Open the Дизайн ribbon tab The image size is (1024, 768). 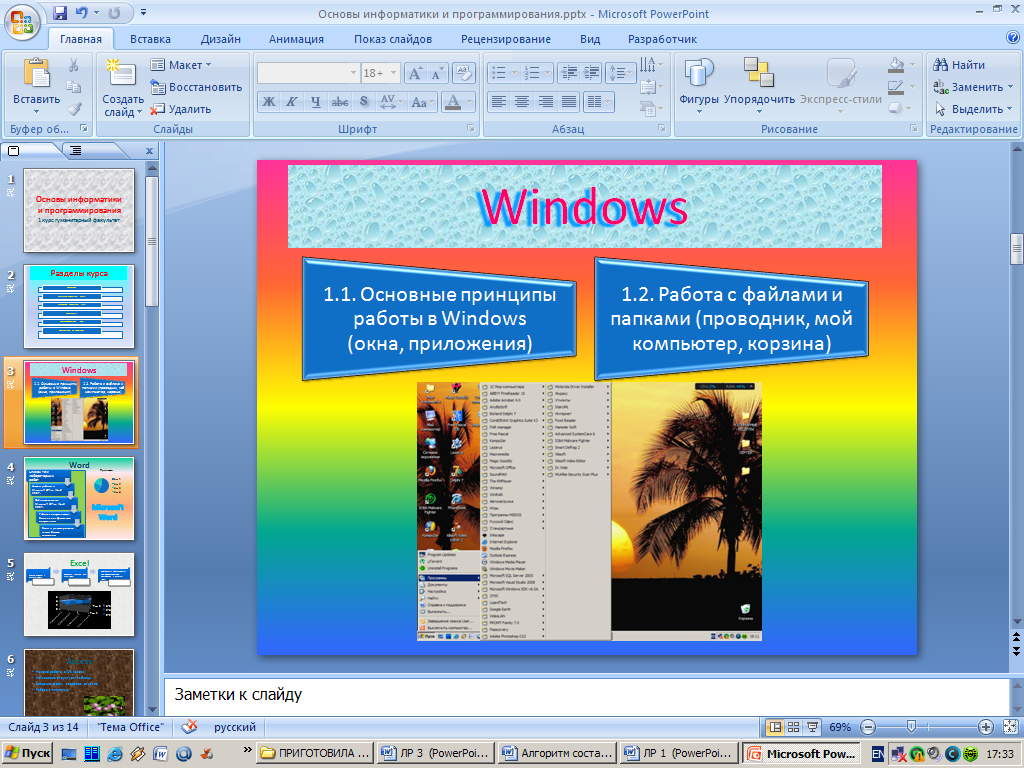221,39
